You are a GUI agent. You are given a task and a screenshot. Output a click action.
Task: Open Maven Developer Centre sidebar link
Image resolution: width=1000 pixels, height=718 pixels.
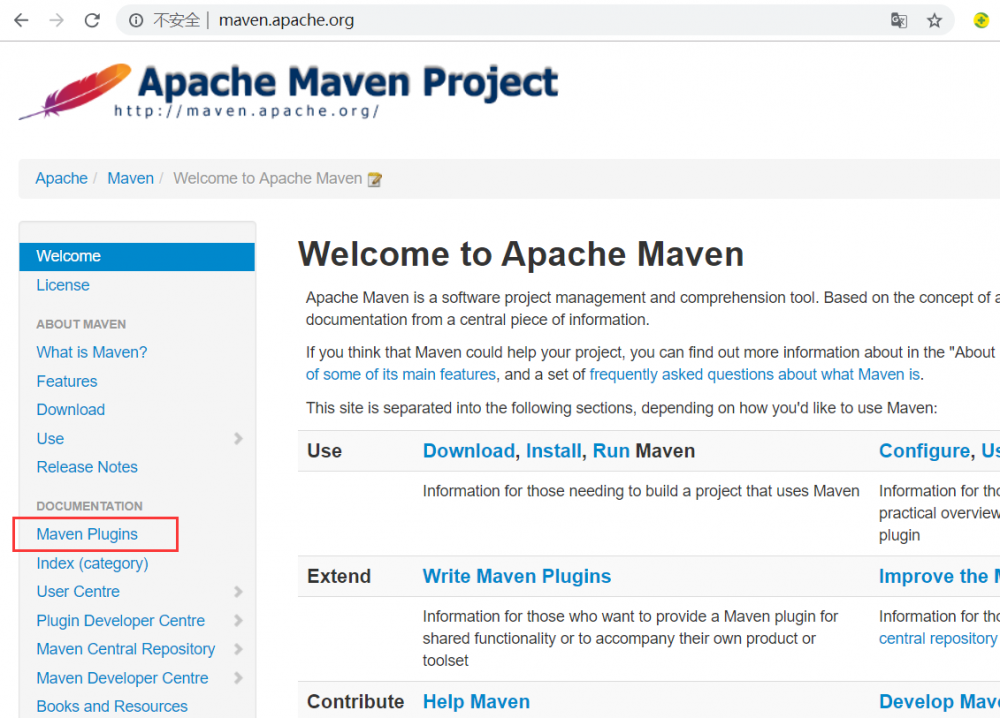click(122, 678)
